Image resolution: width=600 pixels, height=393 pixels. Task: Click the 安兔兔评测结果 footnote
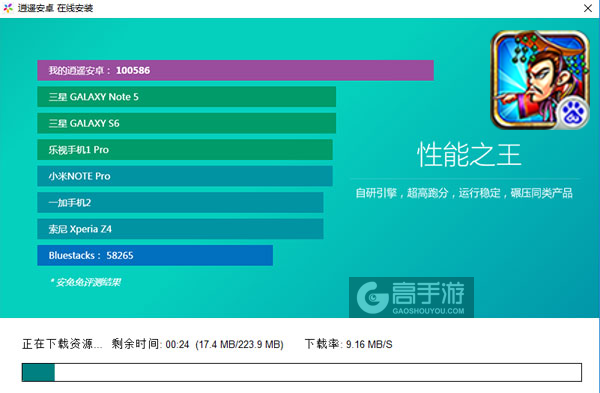[86, 282]
